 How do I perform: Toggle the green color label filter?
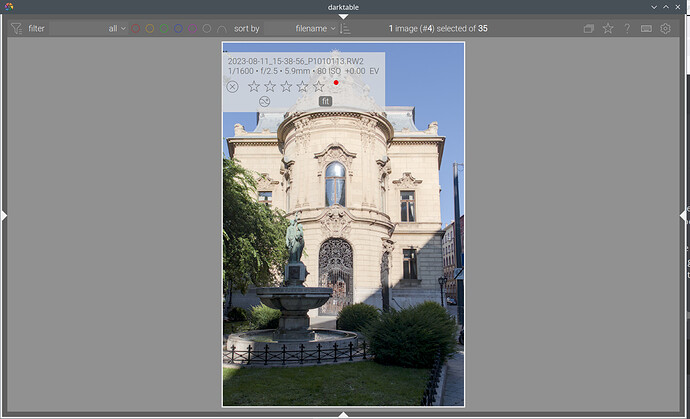tap(164, 29)
